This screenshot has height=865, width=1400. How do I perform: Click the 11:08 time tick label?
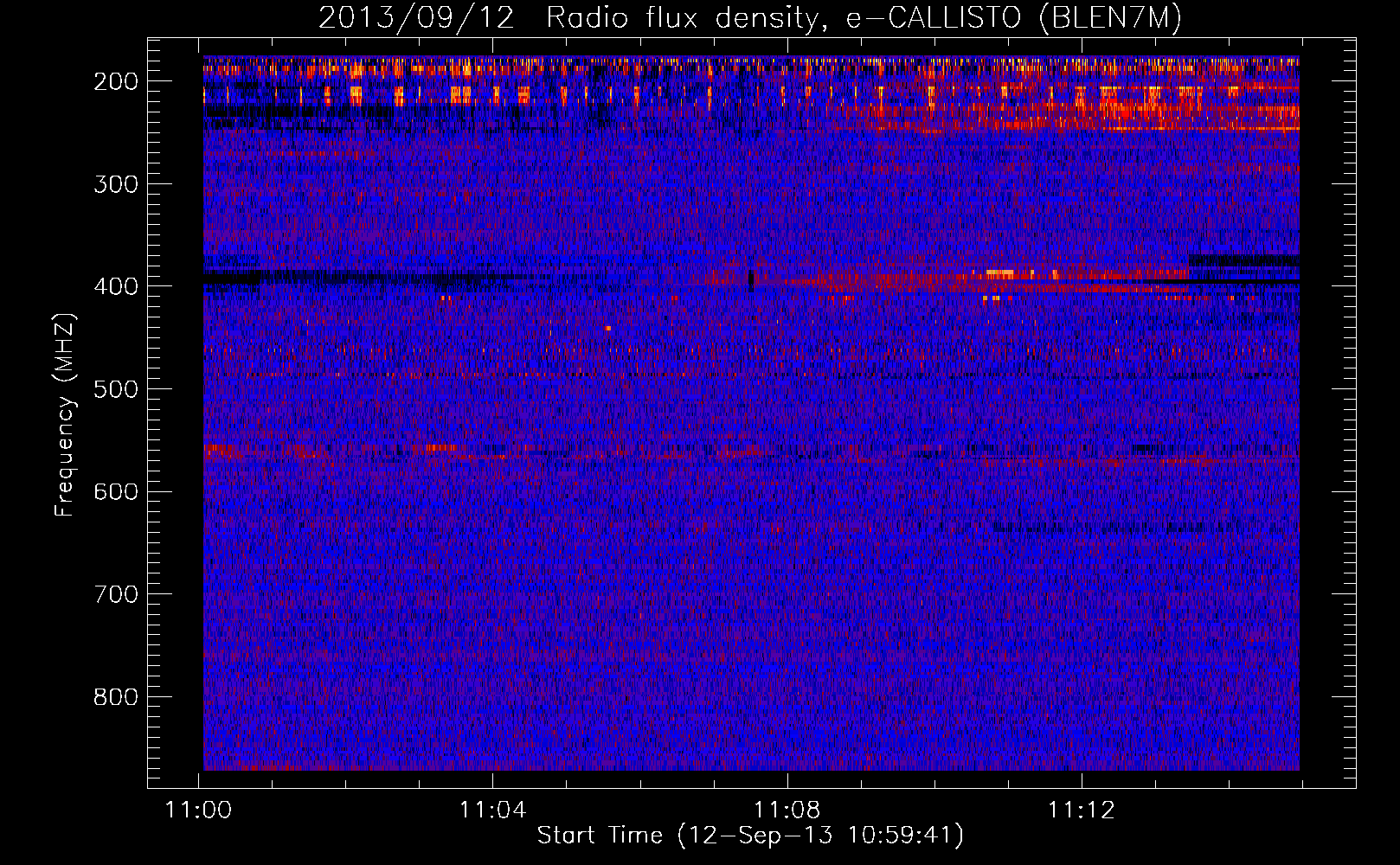coord(787,811)
